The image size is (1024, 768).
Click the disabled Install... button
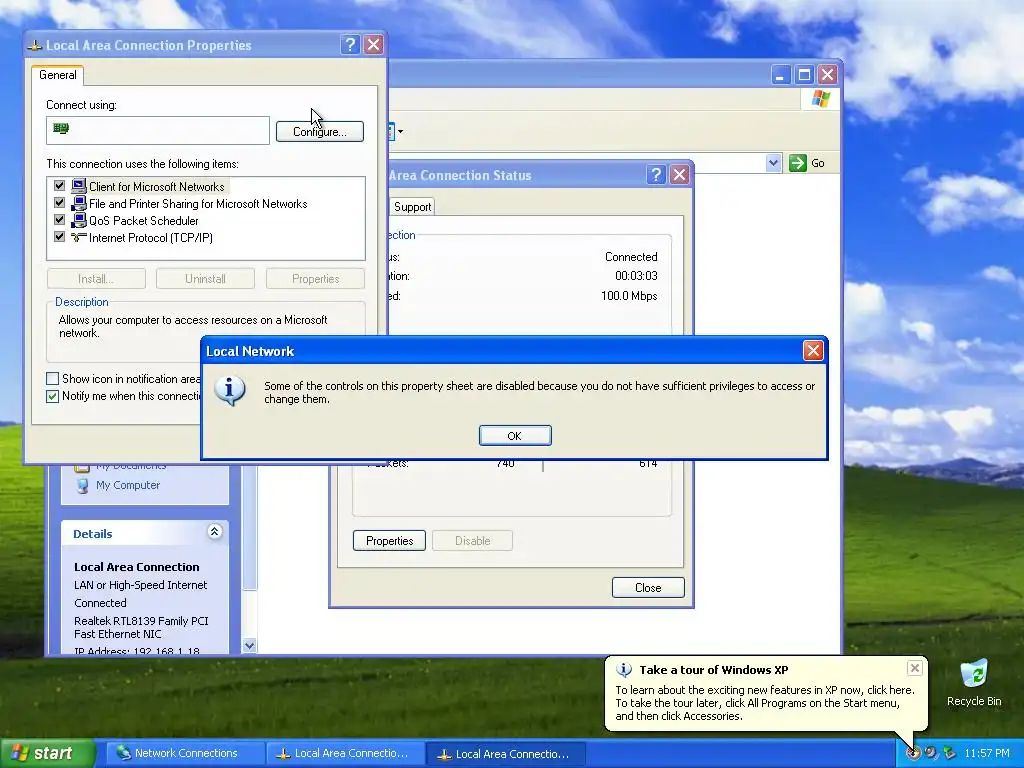click(x=96, y=279)
